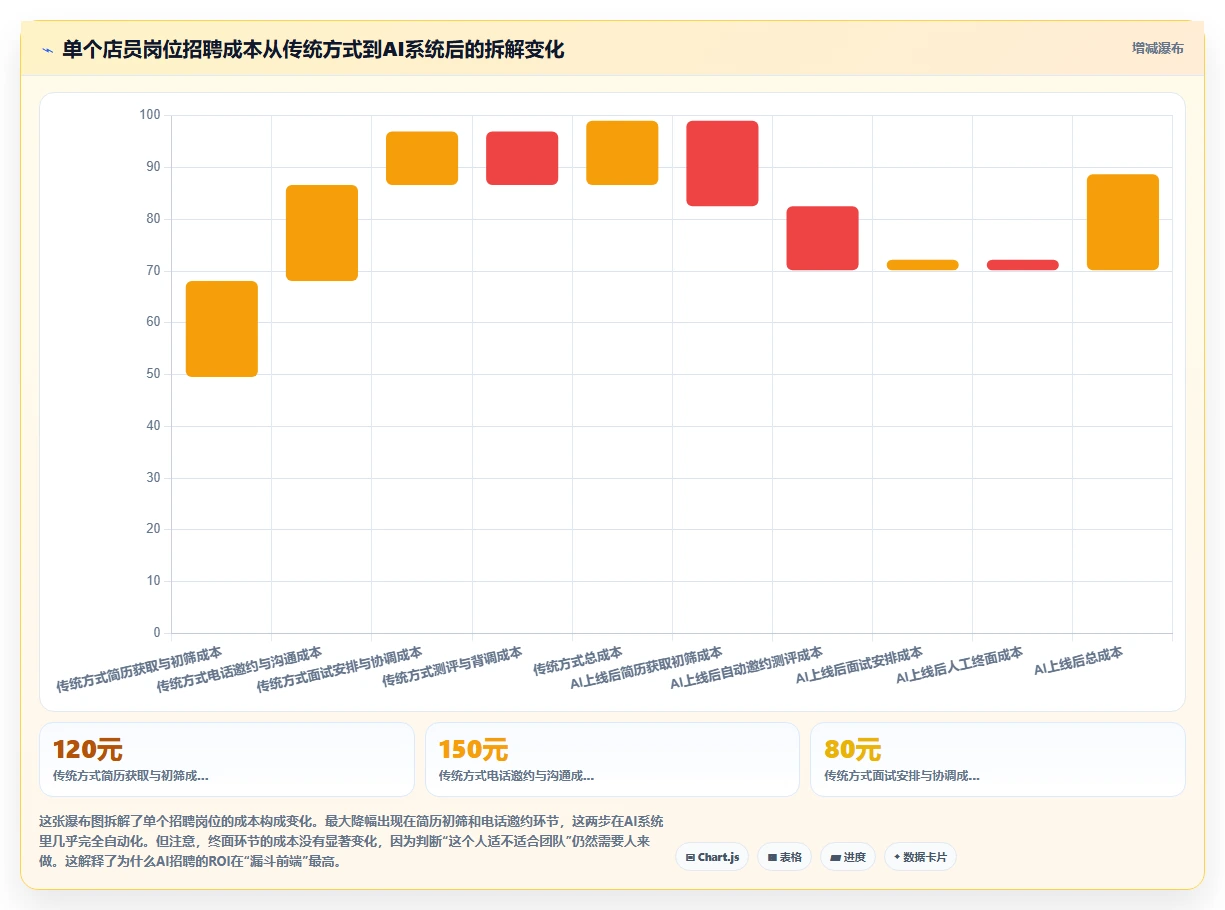
Task: Click the x-axis label AI上线后面试安排成本
Action: [x=860, y=666]
